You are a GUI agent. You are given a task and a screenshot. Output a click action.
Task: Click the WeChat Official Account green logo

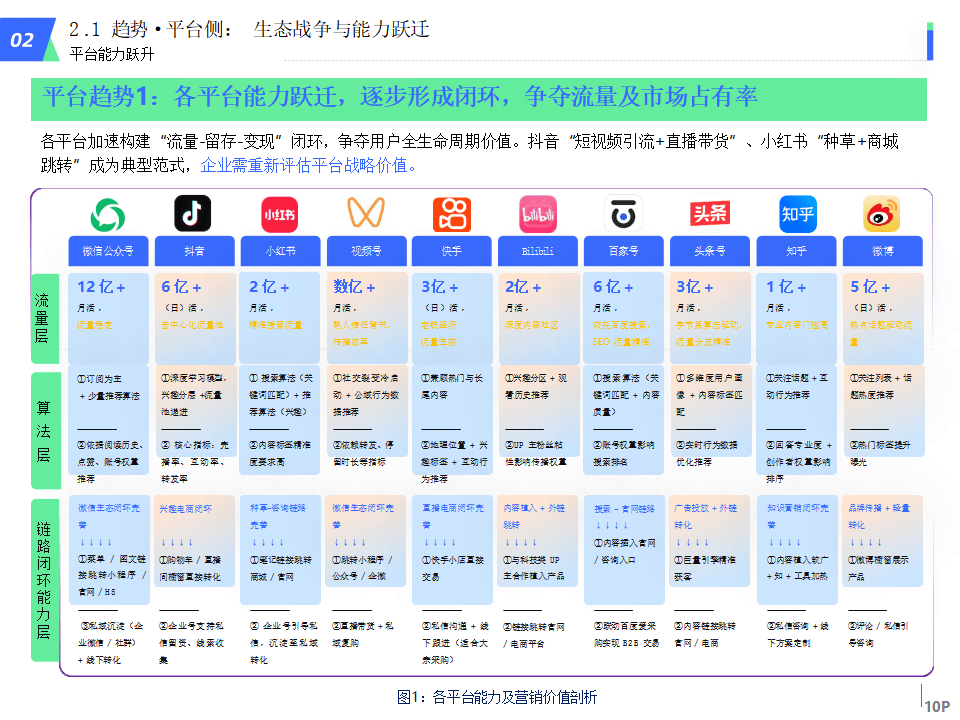pyautogui.click(x=108, y=214)
